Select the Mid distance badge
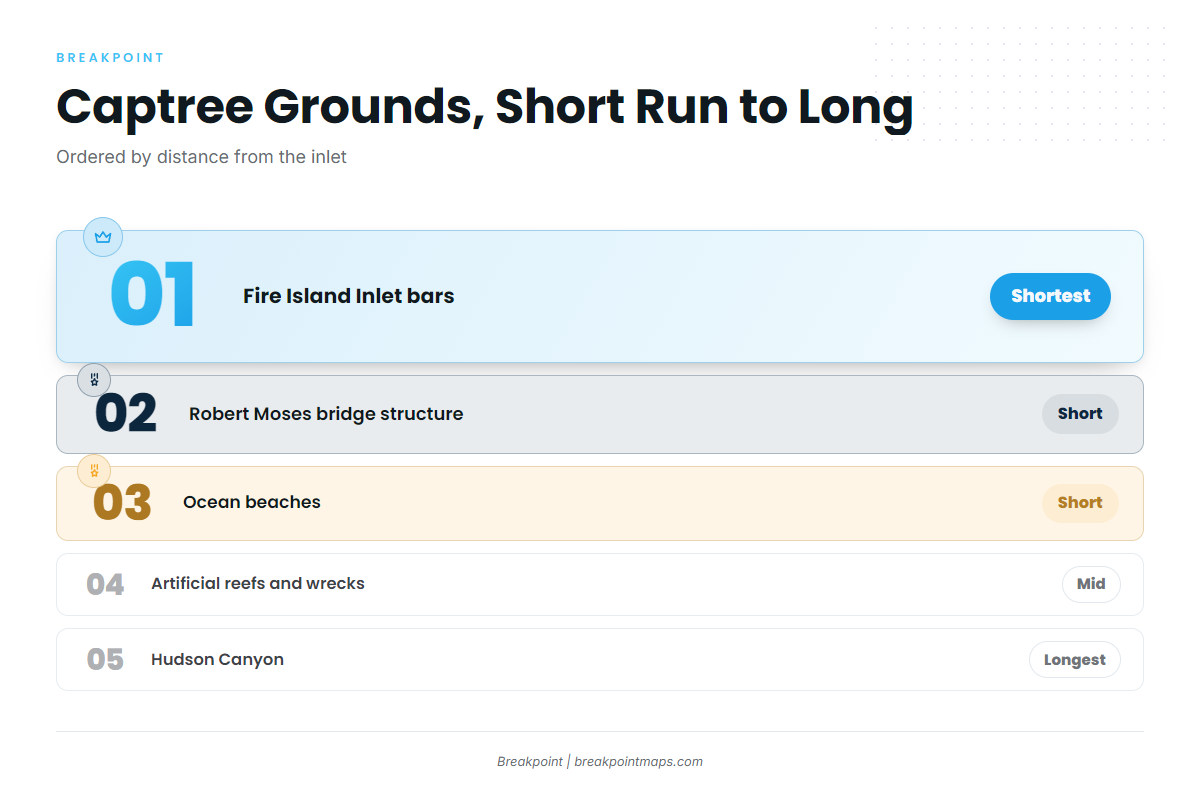This screenshot has height=796, width=1200. 1091,584
